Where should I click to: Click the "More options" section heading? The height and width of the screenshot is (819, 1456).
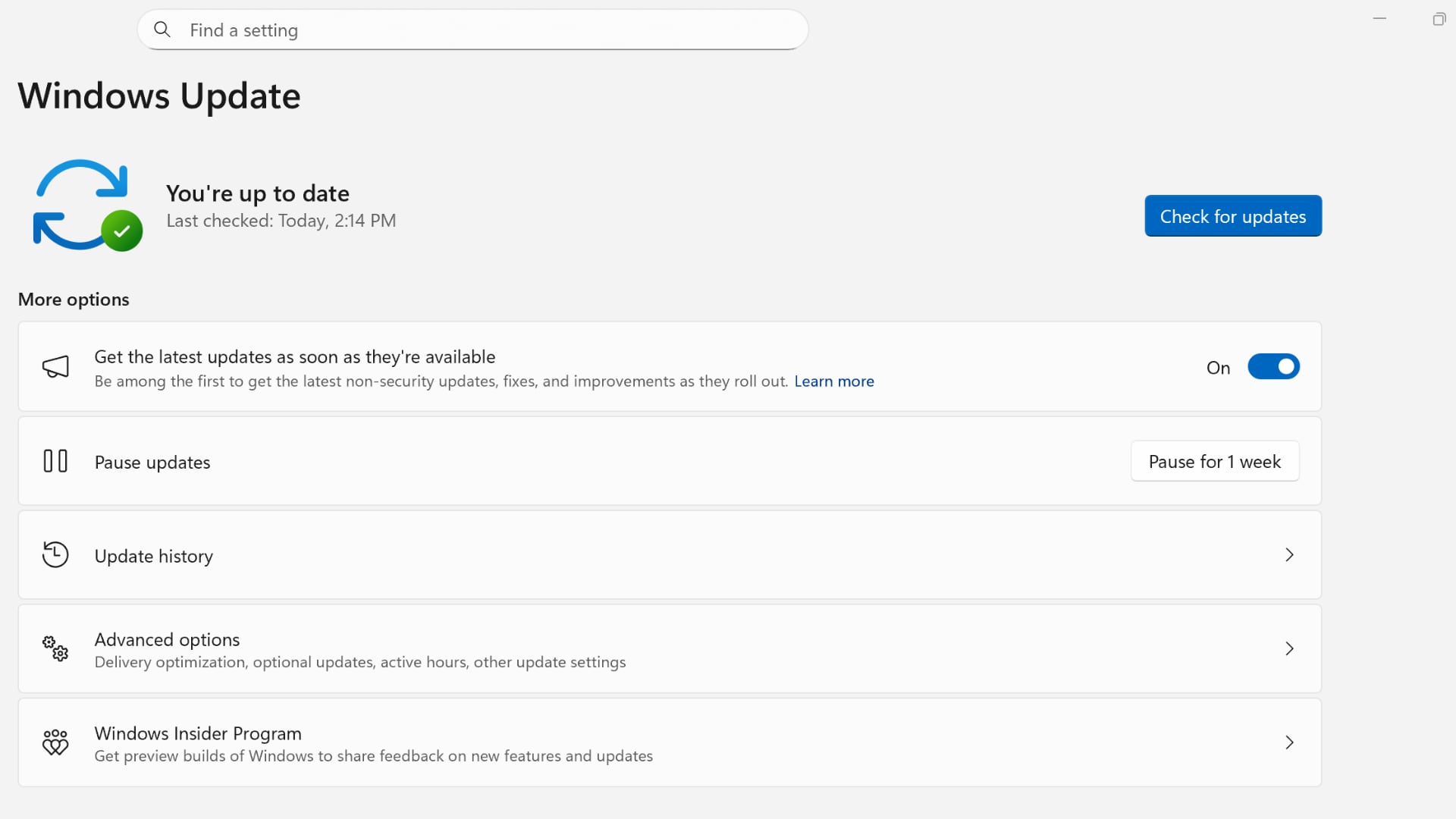click(x=74, y=300)
